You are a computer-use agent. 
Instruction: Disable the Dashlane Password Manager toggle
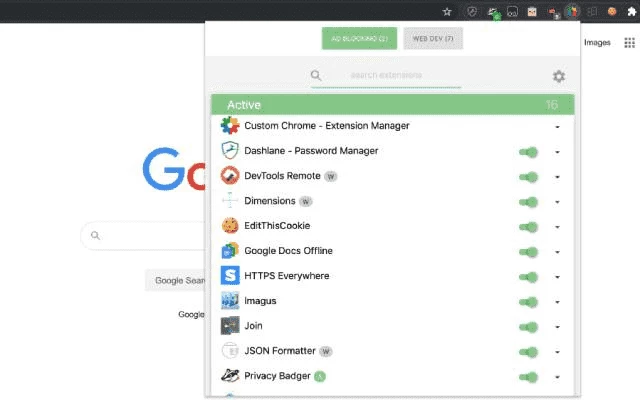tap(529, 152)
